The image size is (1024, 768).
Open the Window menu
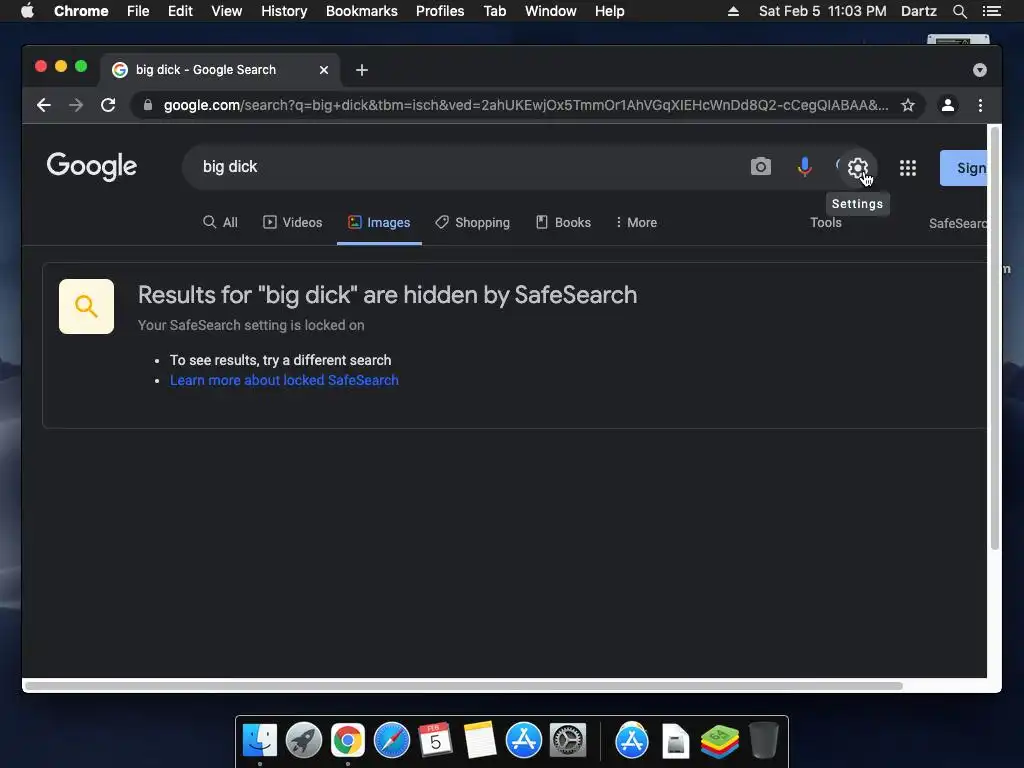point(551,11)
